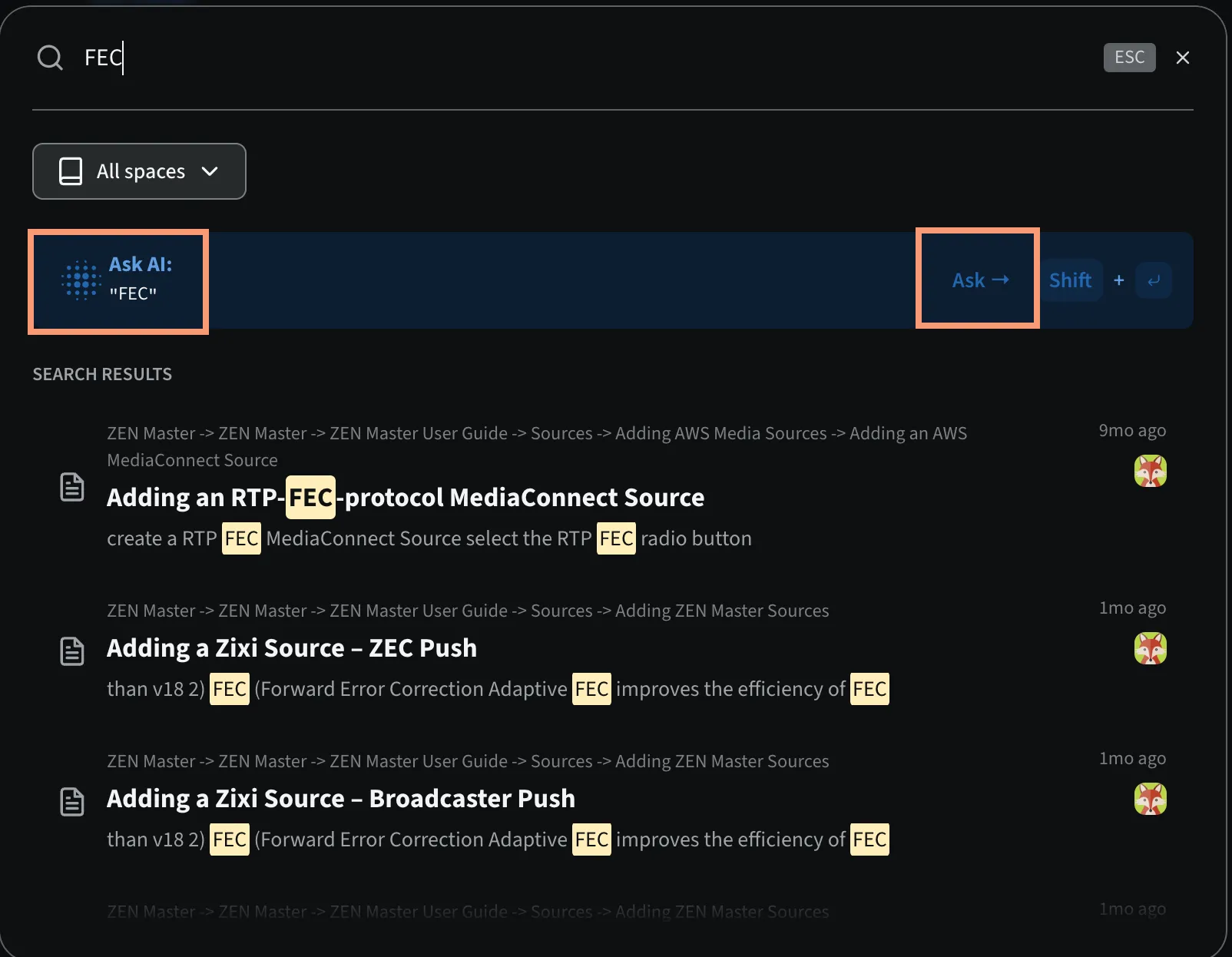Click fox avatar on ZEC Push result
The height and width of the screenshot is (957, 1232).
coord(1150,648)
